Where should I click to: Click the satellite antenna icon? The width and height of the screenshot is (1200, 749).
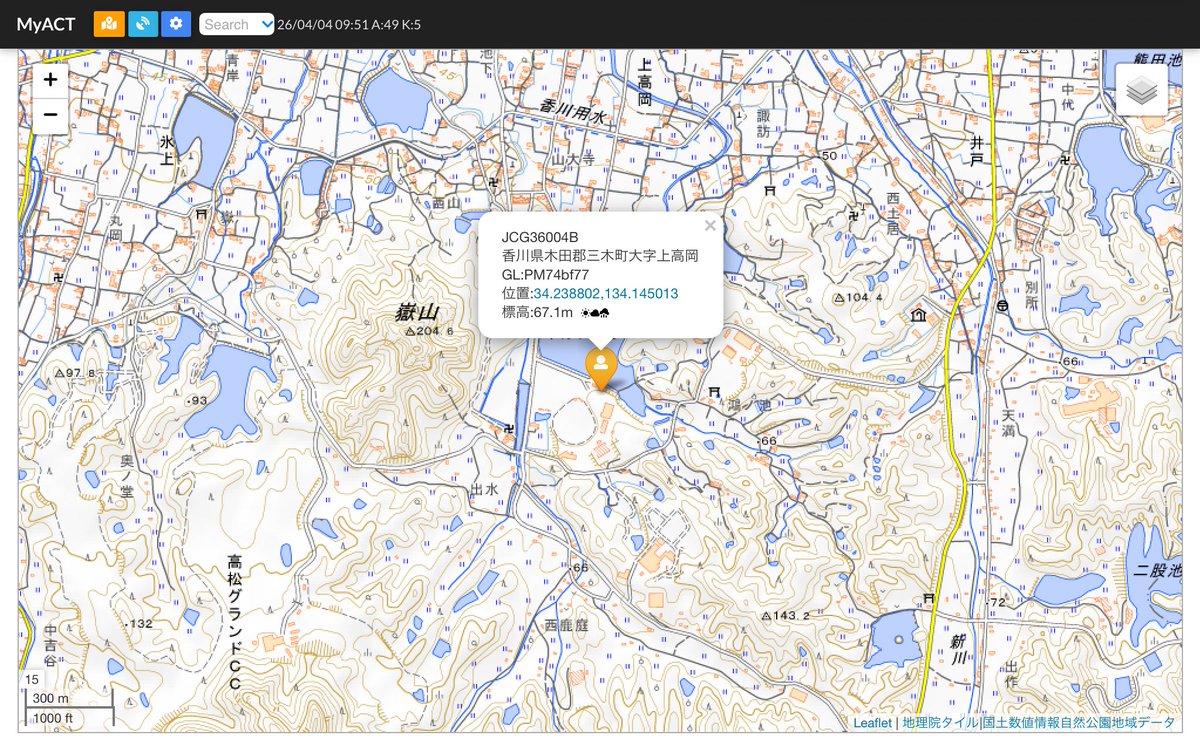(x=142, y=23)
